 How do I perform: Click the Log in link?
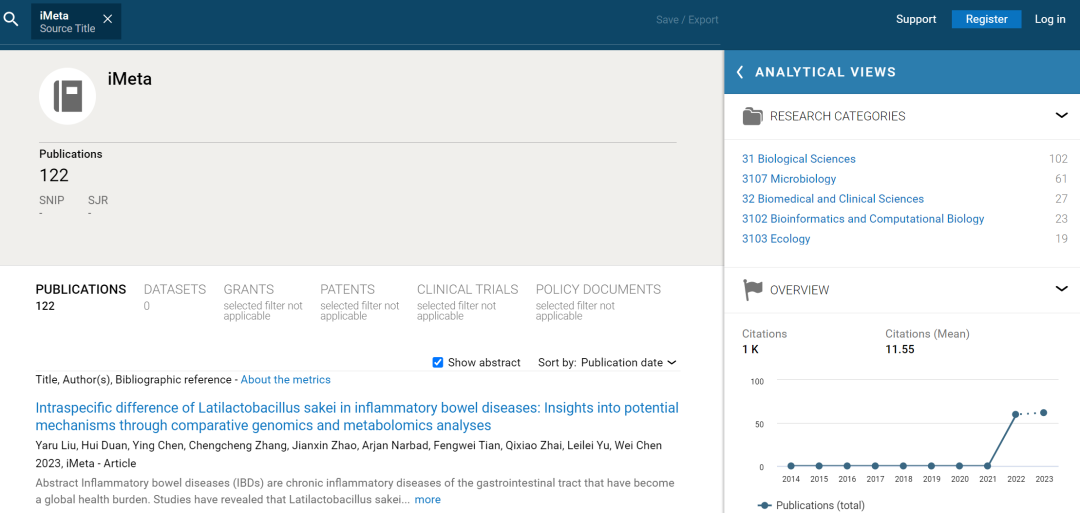coord(1050,19)
